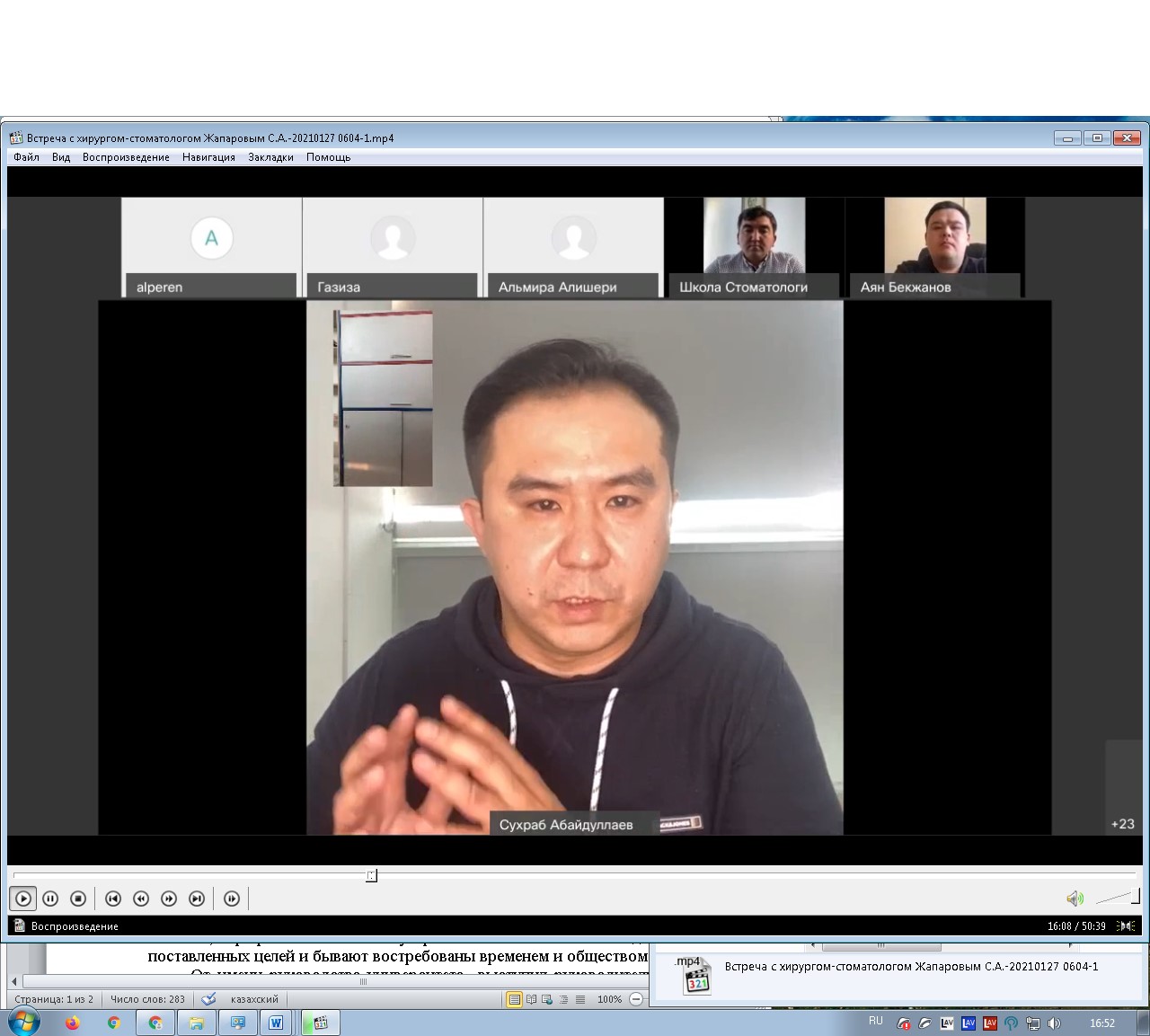The width and height of the screenshot is (1150, 1036).
Task: Adjust the player volume slider
Action: click(x=1119, y=897)
